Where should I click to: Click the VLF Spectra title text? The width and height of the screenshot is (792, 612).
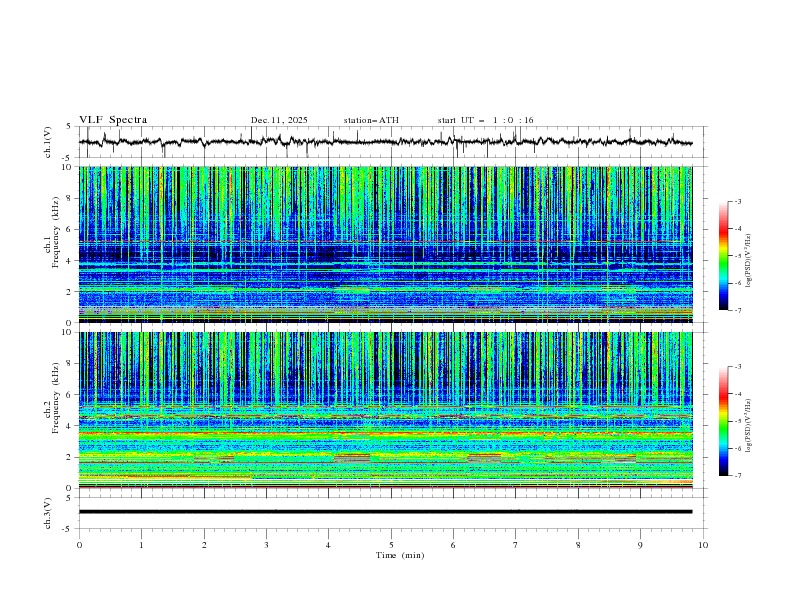[113, 120]
